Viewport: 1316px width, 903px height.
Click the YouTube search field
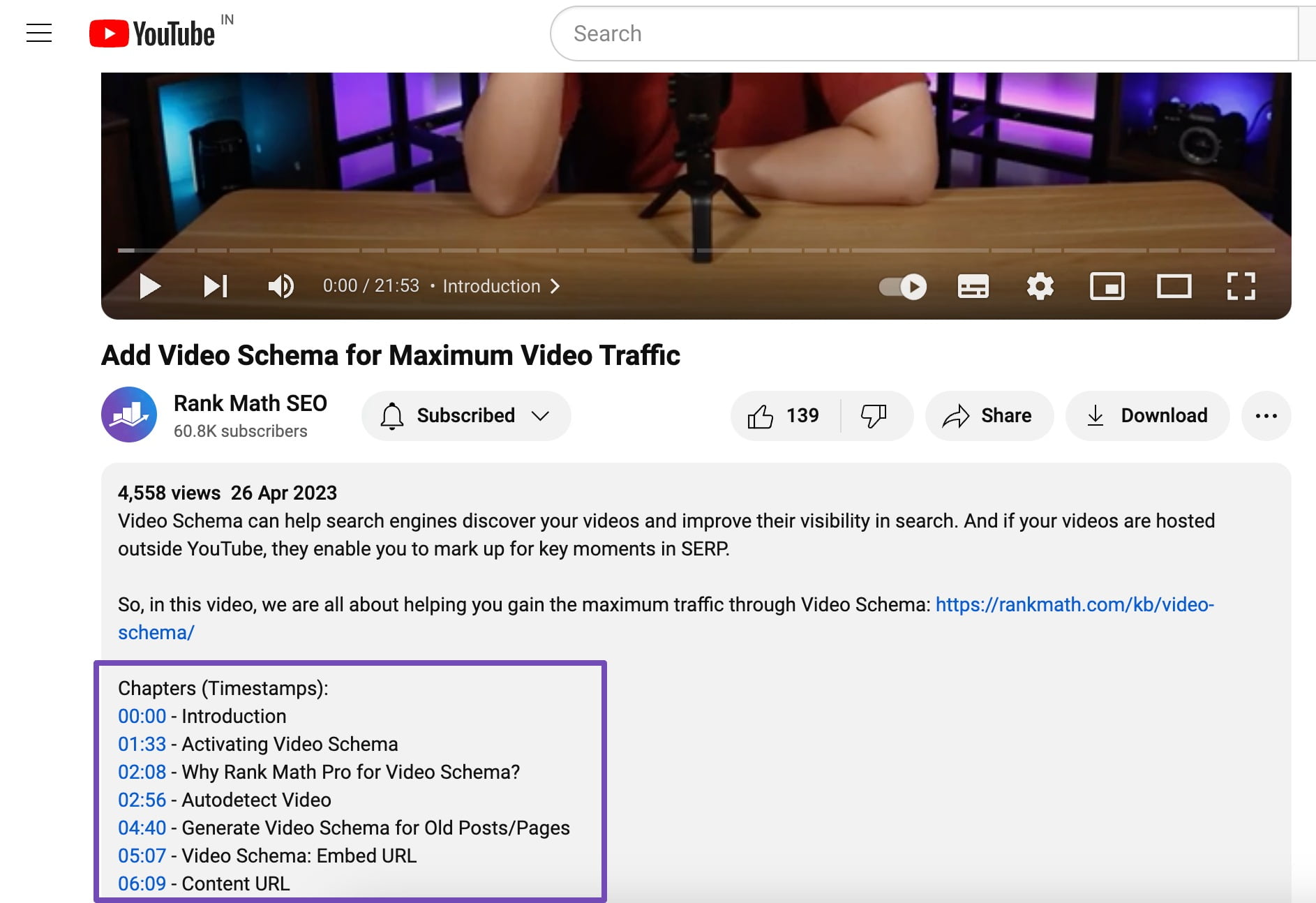pos(921,33)
